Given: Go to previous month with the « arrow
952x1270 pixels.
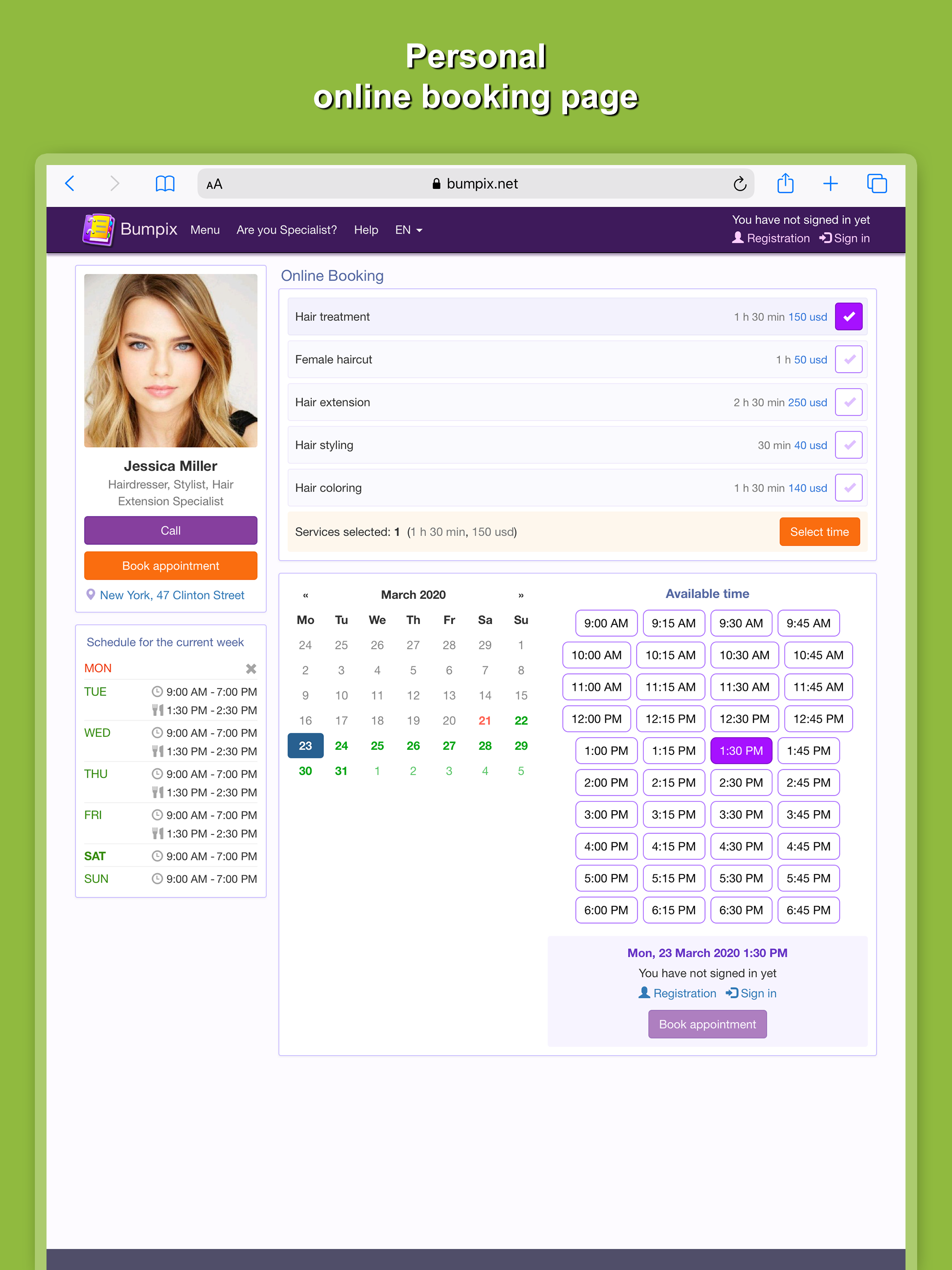Looking at the screenshot, I should tap(305, 595).
